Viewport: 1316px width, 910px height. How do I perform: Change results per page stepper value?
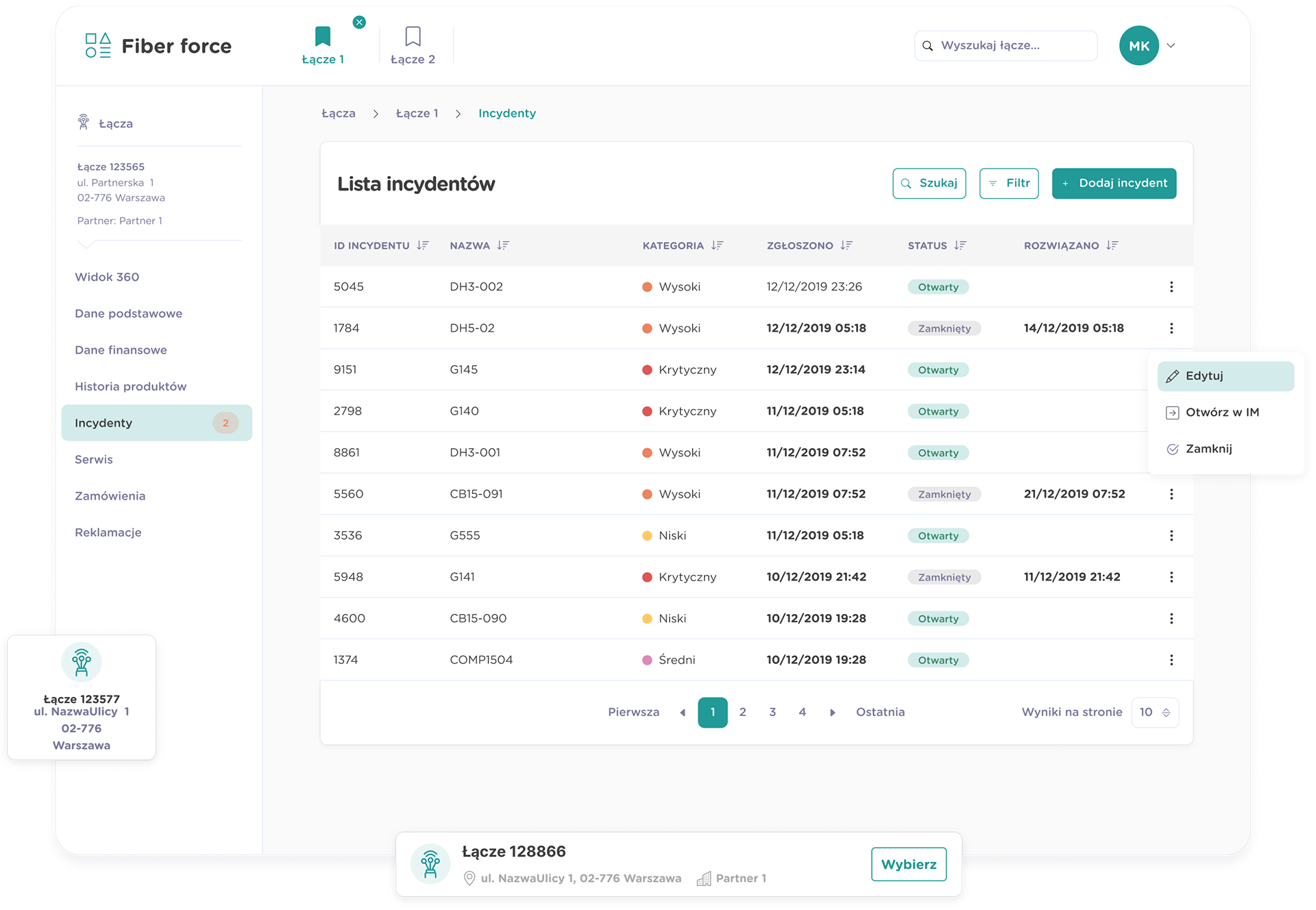pyautogui.click(x=1166, y=713)
